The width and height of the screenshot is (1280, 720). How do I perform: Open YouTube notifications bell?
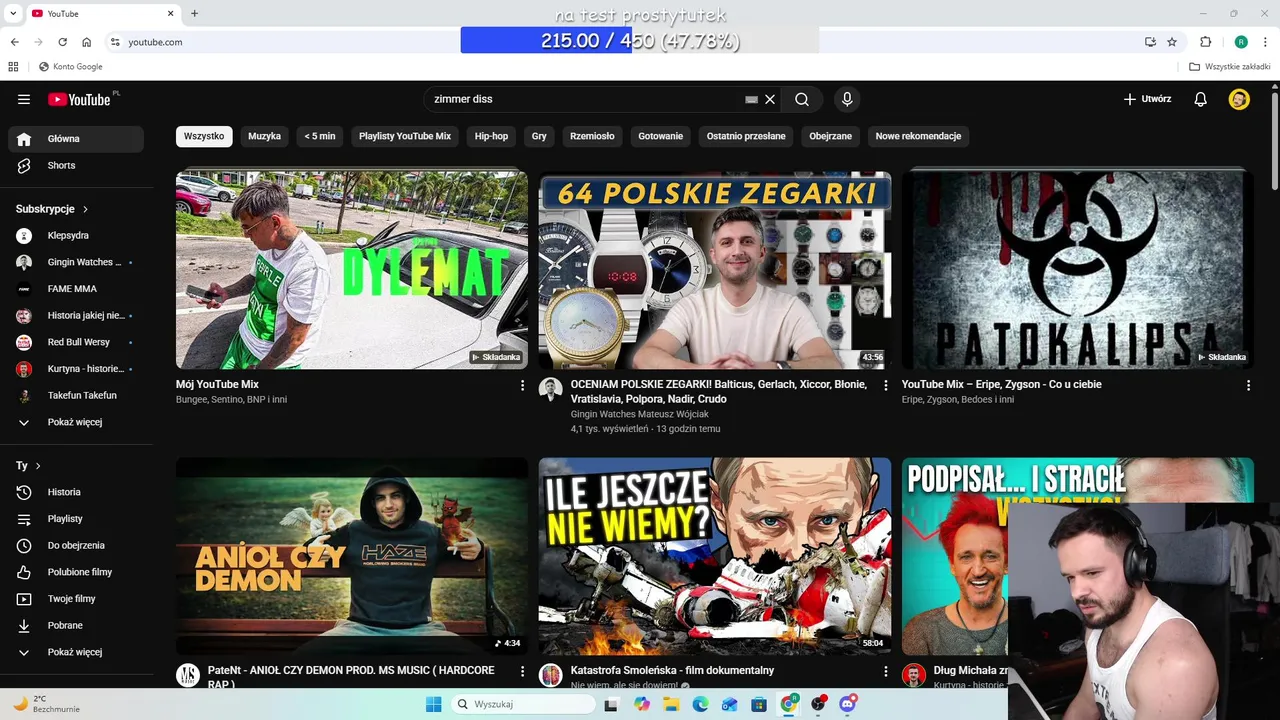click(1201, 99)
